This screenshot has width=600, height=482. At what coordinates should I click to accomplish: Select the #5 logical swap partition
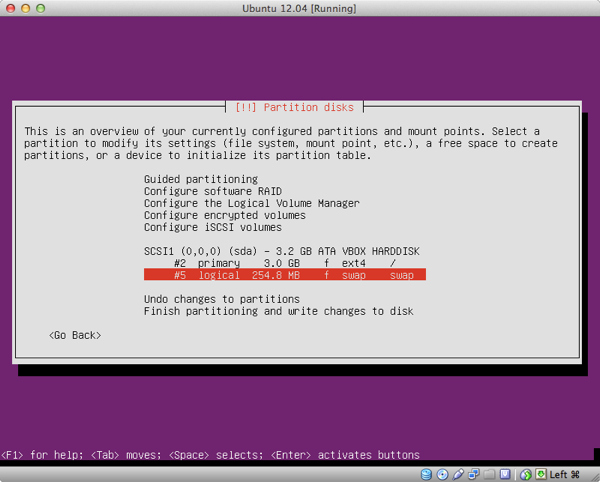tap(285, 275)
